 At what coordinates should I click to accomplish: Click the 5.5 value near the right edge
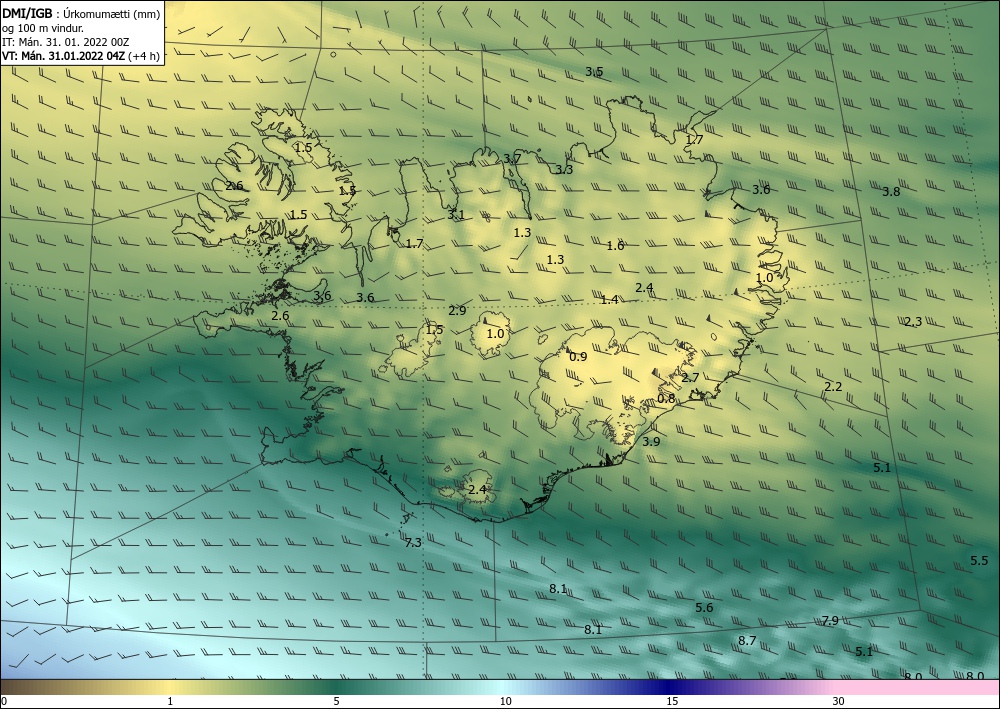coord(979,560)
